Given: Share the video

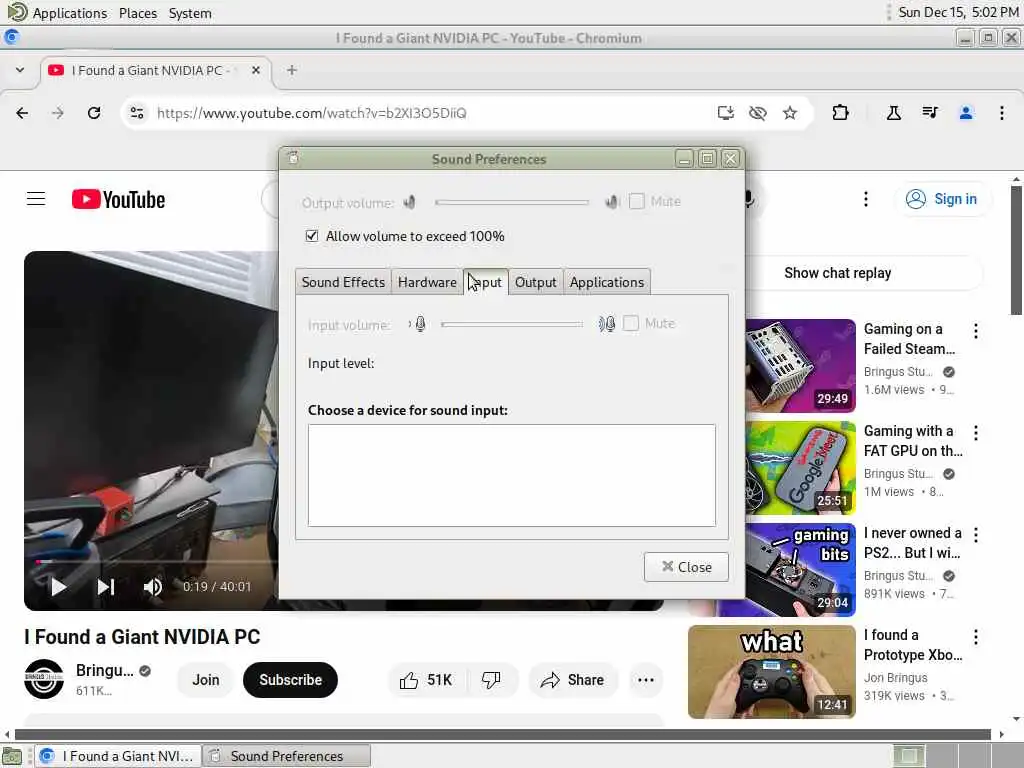Looking at the screenshot, I should pos(572,680).
